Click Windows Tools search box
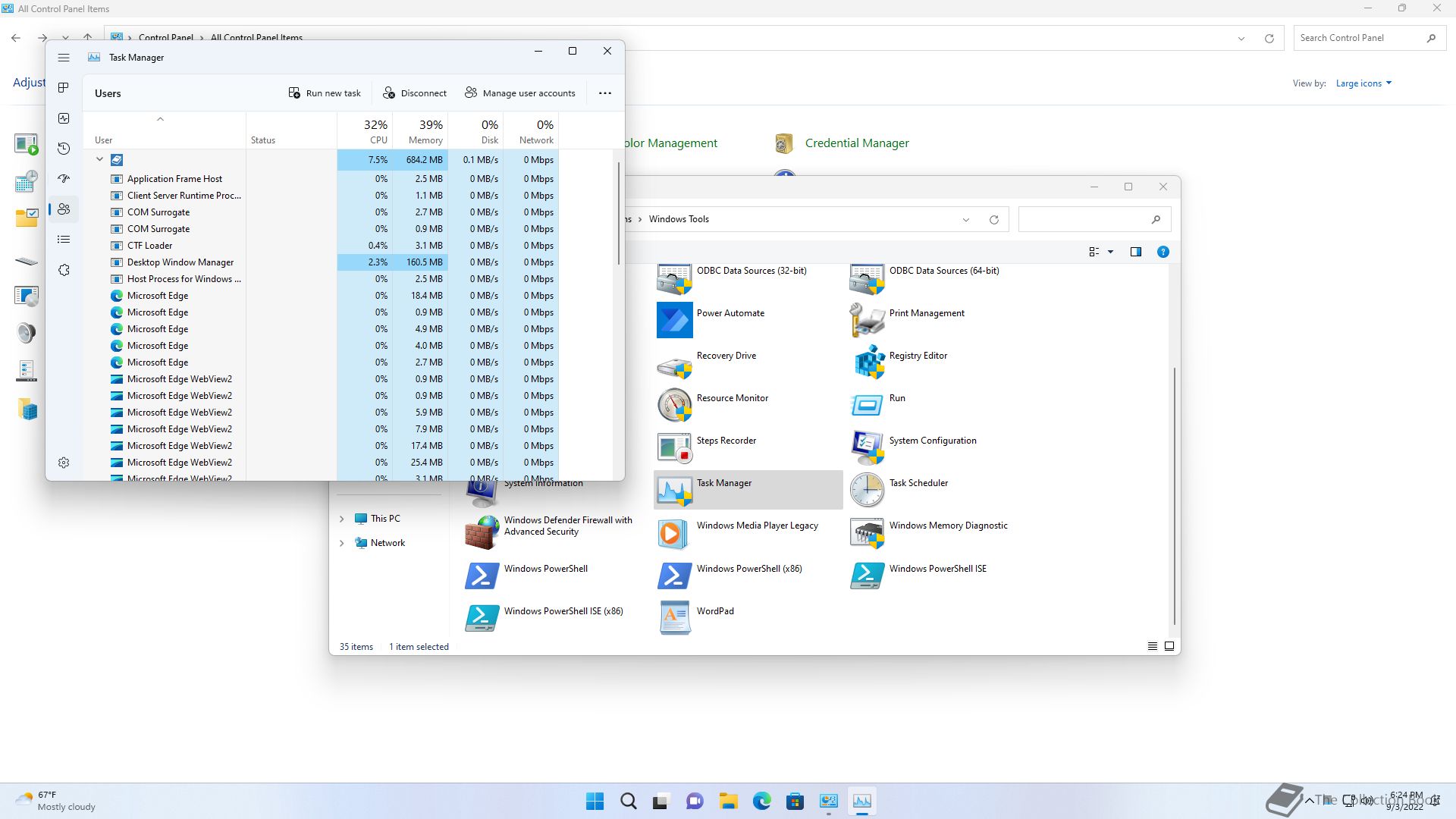This screenshot has height=819, width=1456. pos(1095,220)
